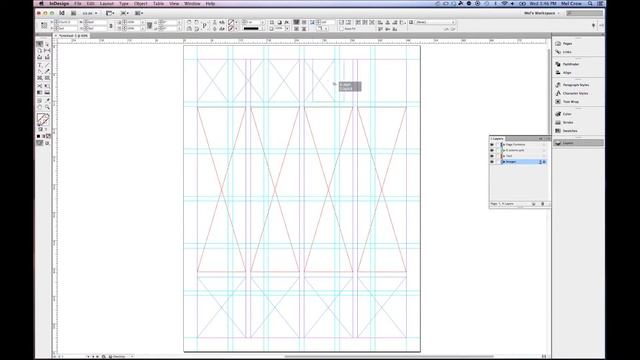Delete selected layer with trash icon
This screenshot has height=360, width=640.
(x=542, y=204)
